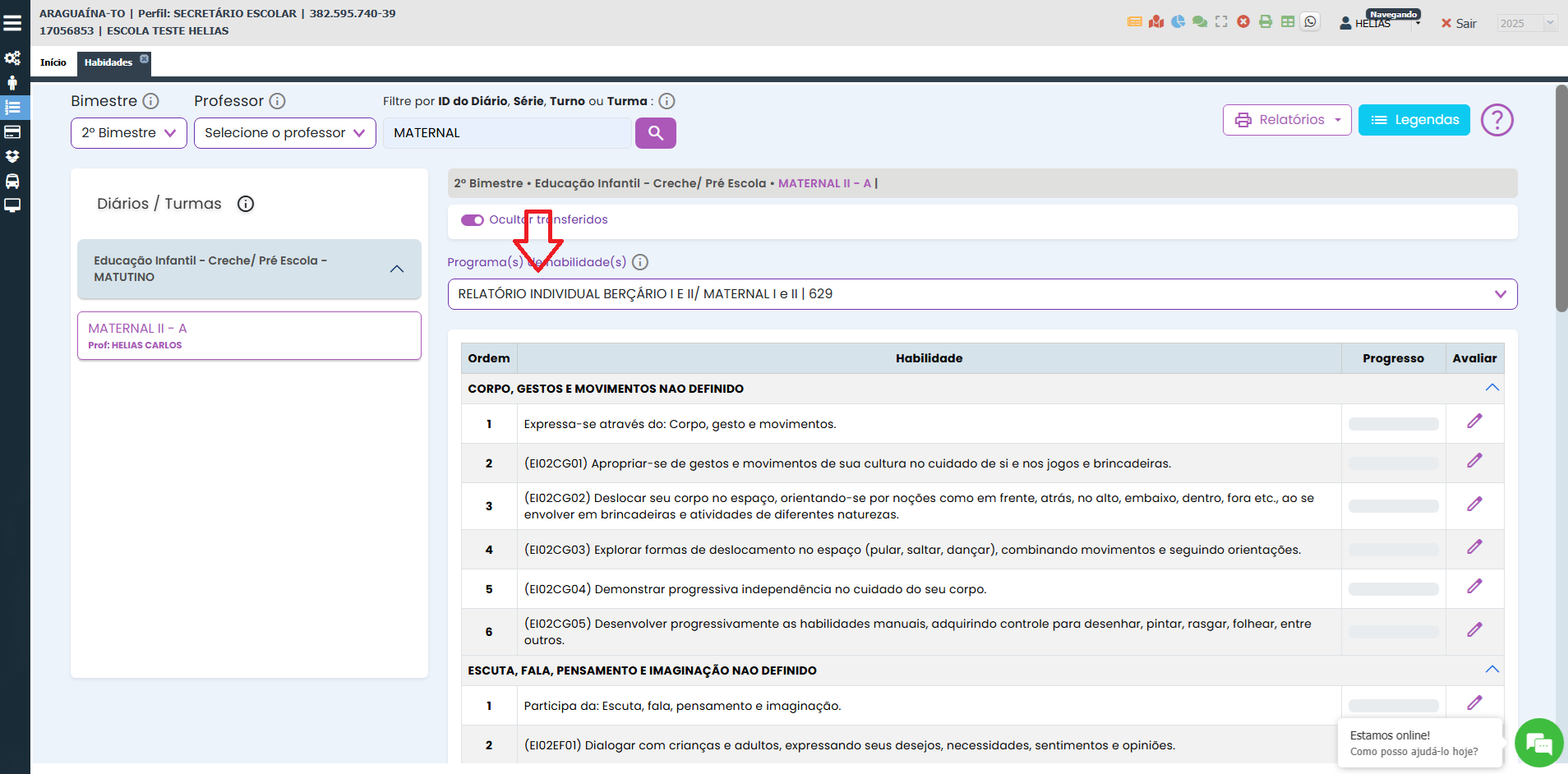
Task: Open the Selecione o professor dropdown
Action: pos(284,133)
